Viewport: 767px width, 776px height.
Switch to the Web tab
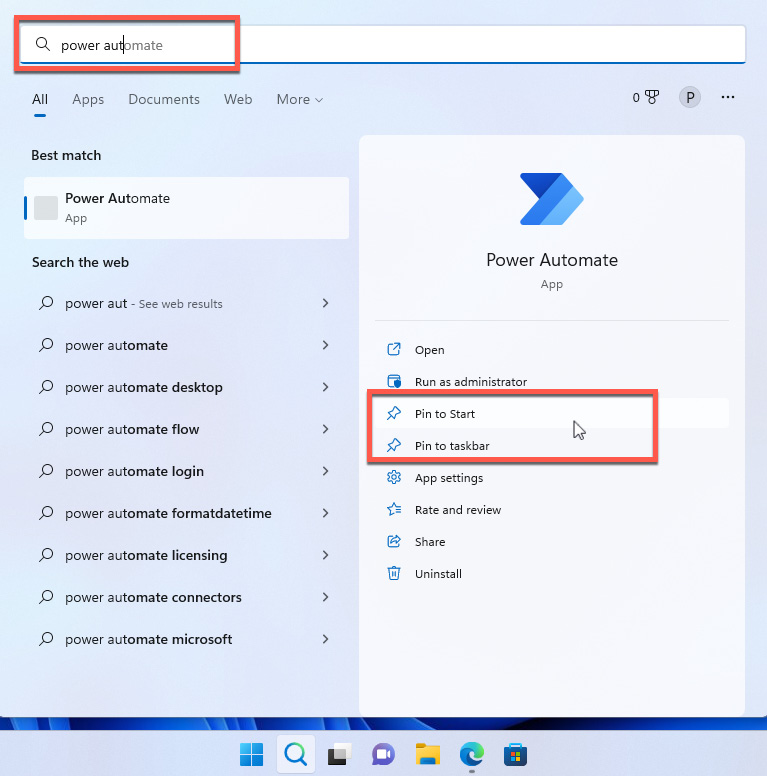pyautogui.click(x=238, y=99)
